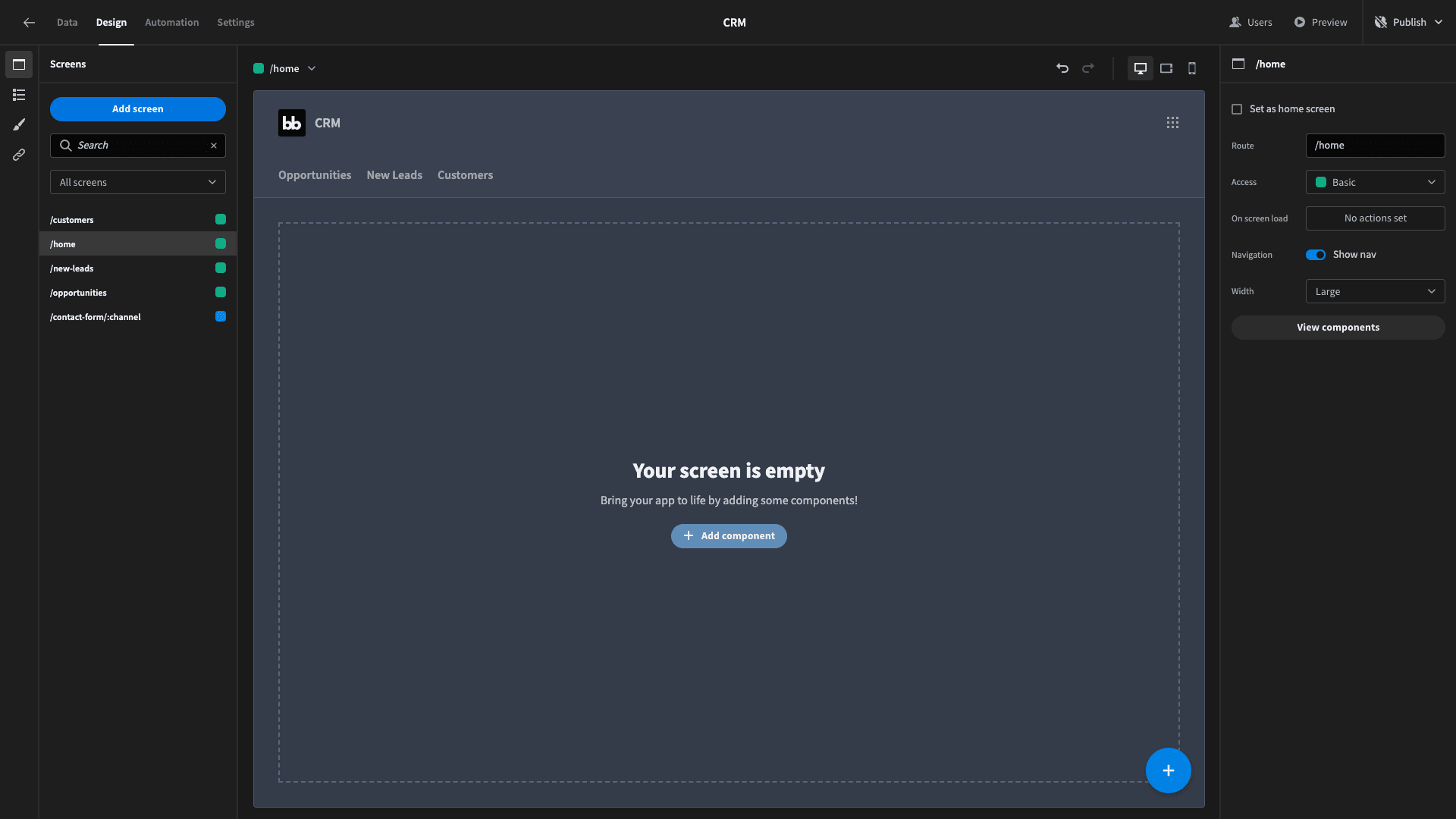The height and width of the screenshot is (819, 1456).
Task: Open the Theme brush icon in sidebar
Action: pos(19,124)
